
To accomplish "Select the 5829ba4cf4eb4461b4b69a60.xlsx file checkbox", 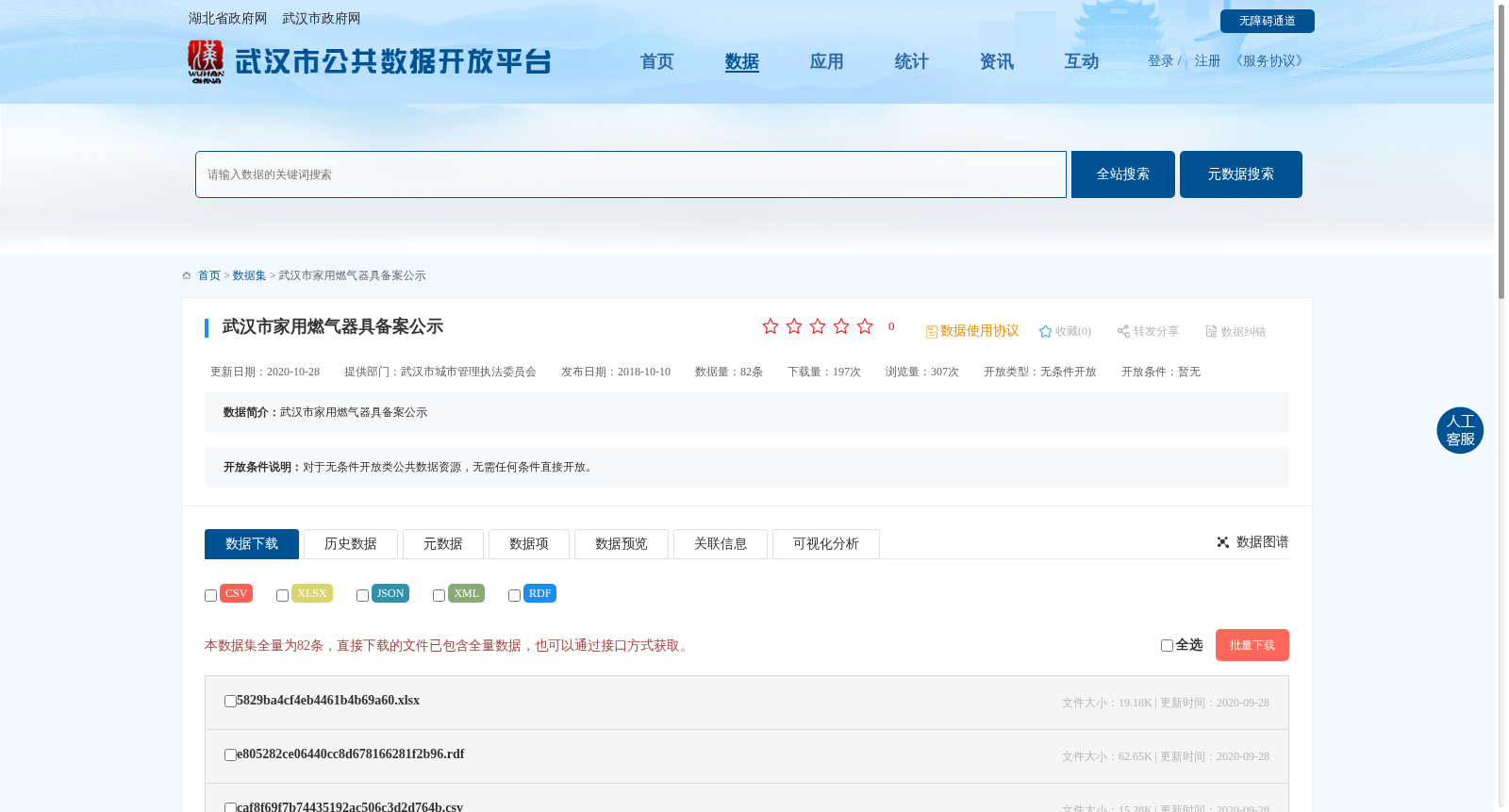I will pyautogui.click(x=230, y=702).
